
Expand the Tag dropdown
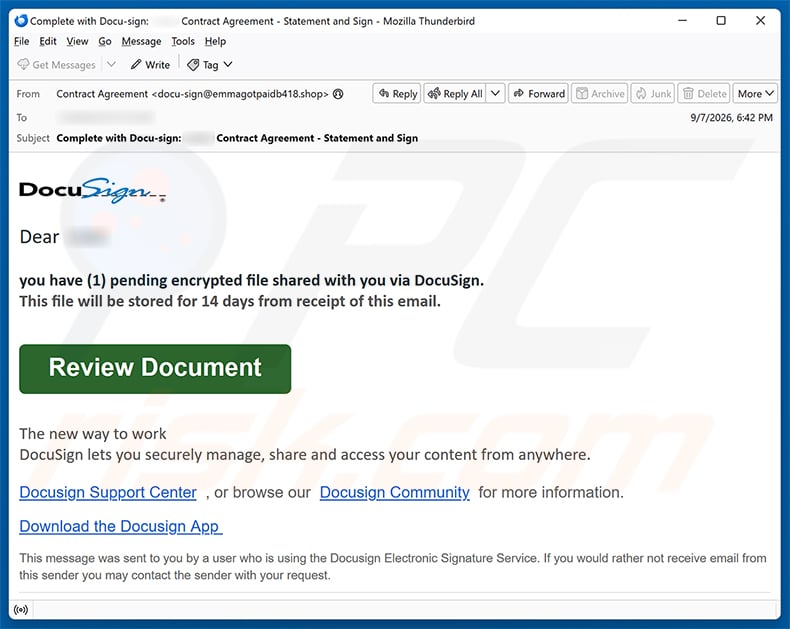pyautogui.click(x=210, y=65)
